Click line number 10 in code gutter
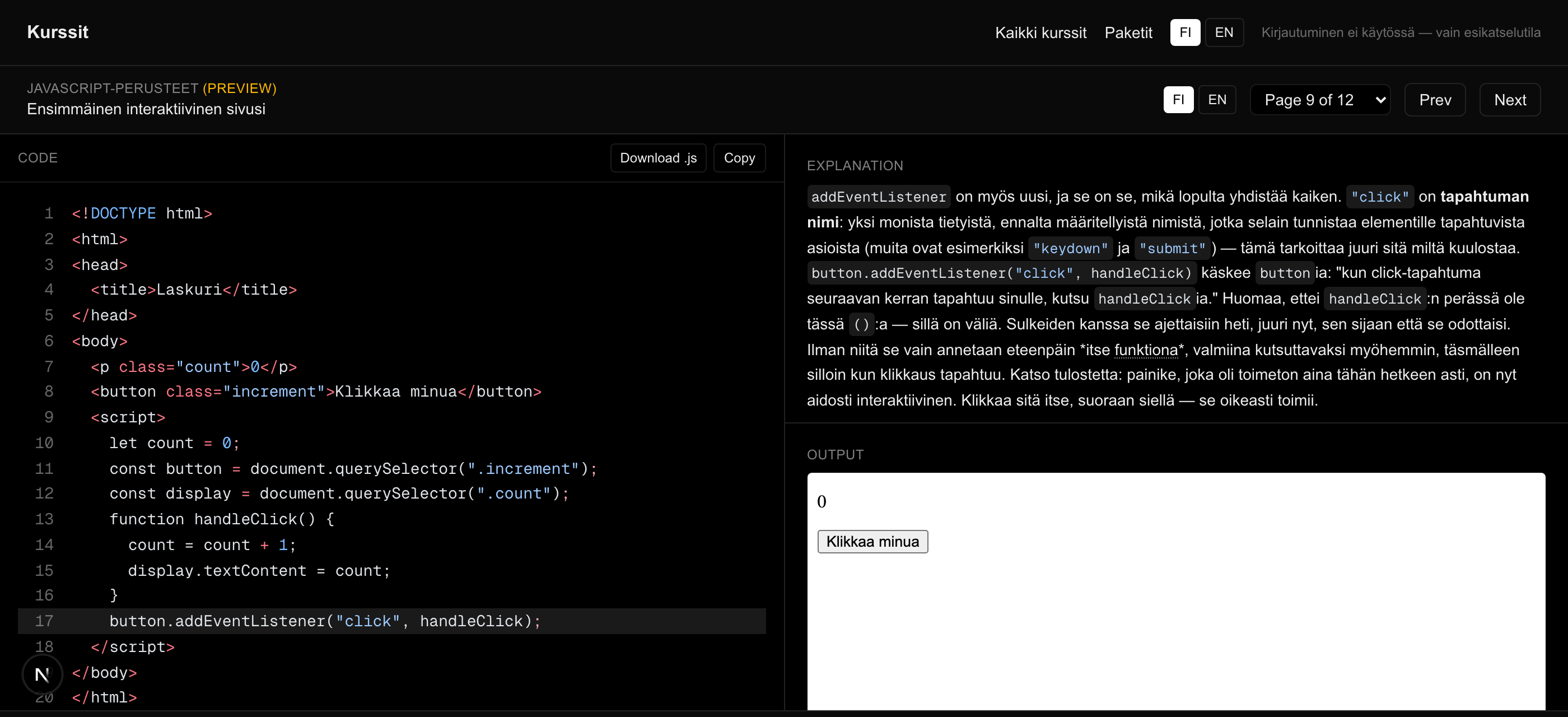Screen dimensions: 1568x717 pyautogui.click(x=44, y=443)
